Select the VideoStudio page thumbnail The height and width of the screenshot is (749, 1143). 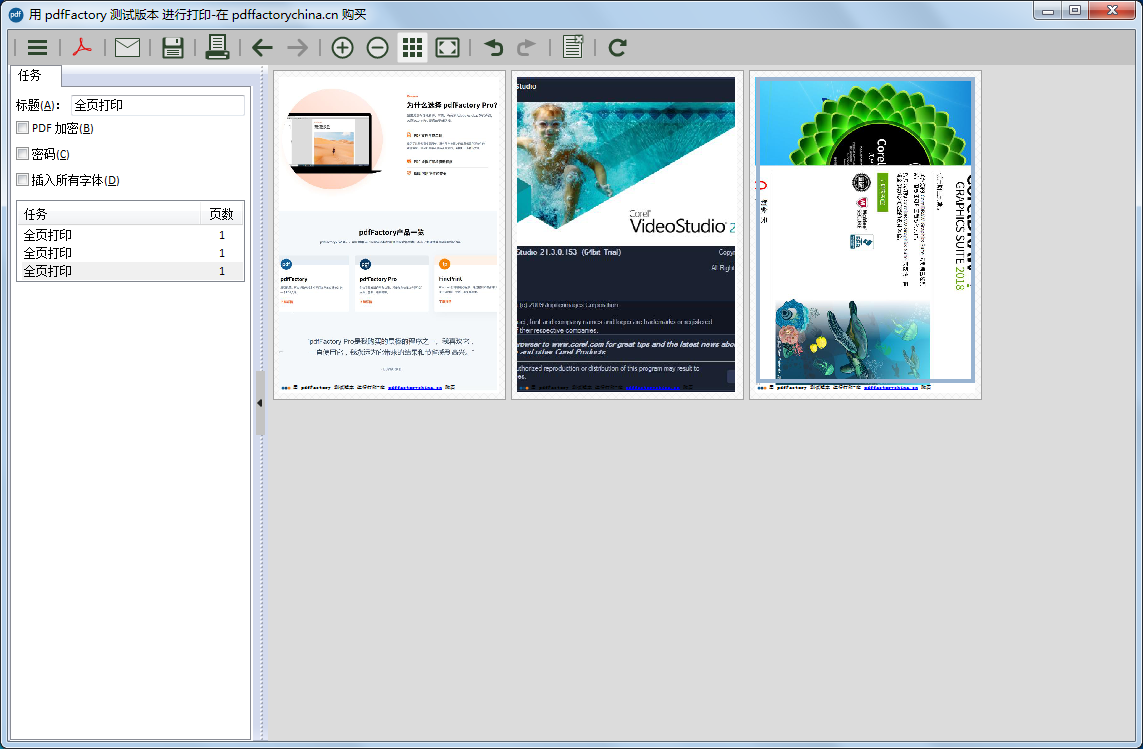click(x=627, y=235)
